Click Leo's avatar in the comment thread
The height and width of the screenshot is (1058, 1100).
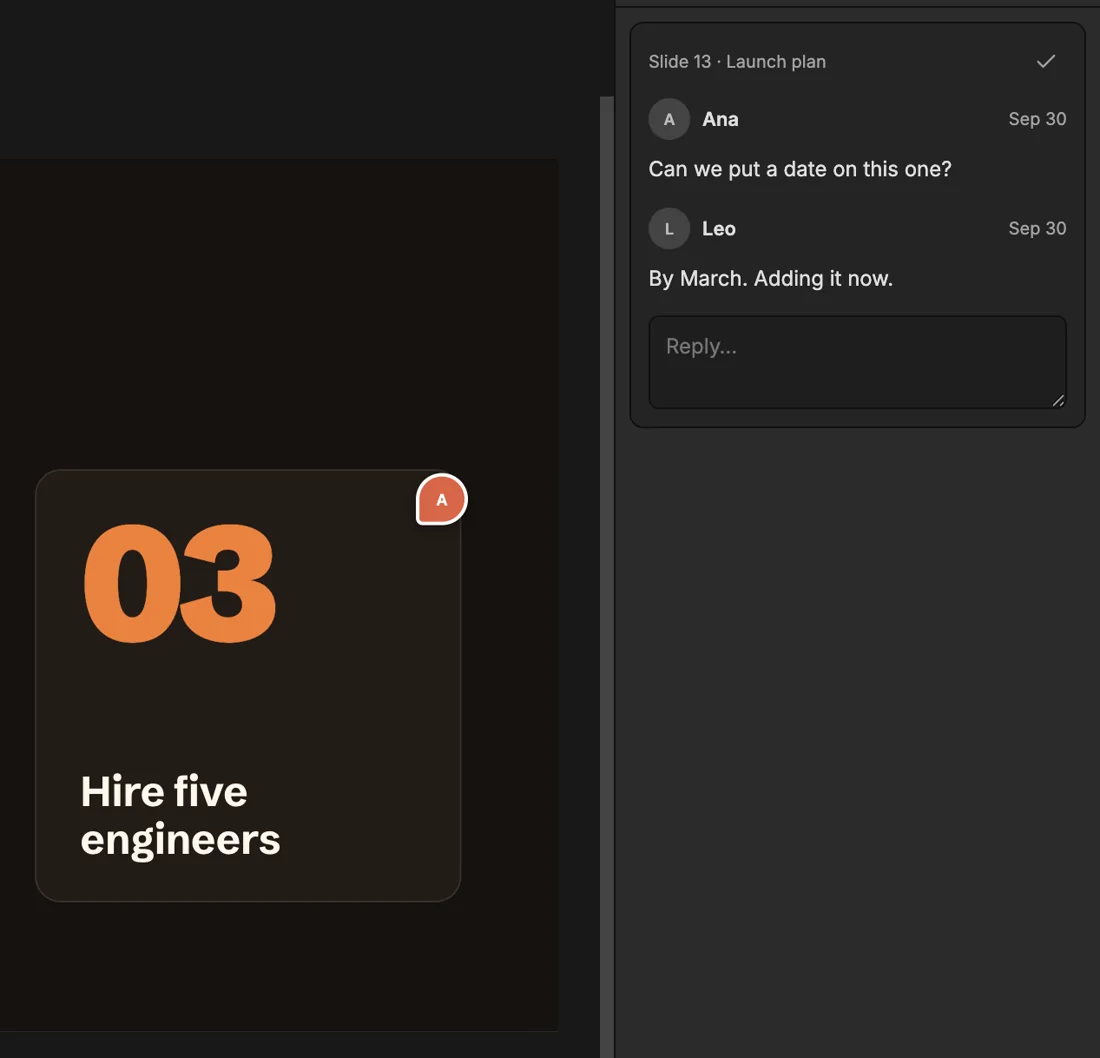669,229
